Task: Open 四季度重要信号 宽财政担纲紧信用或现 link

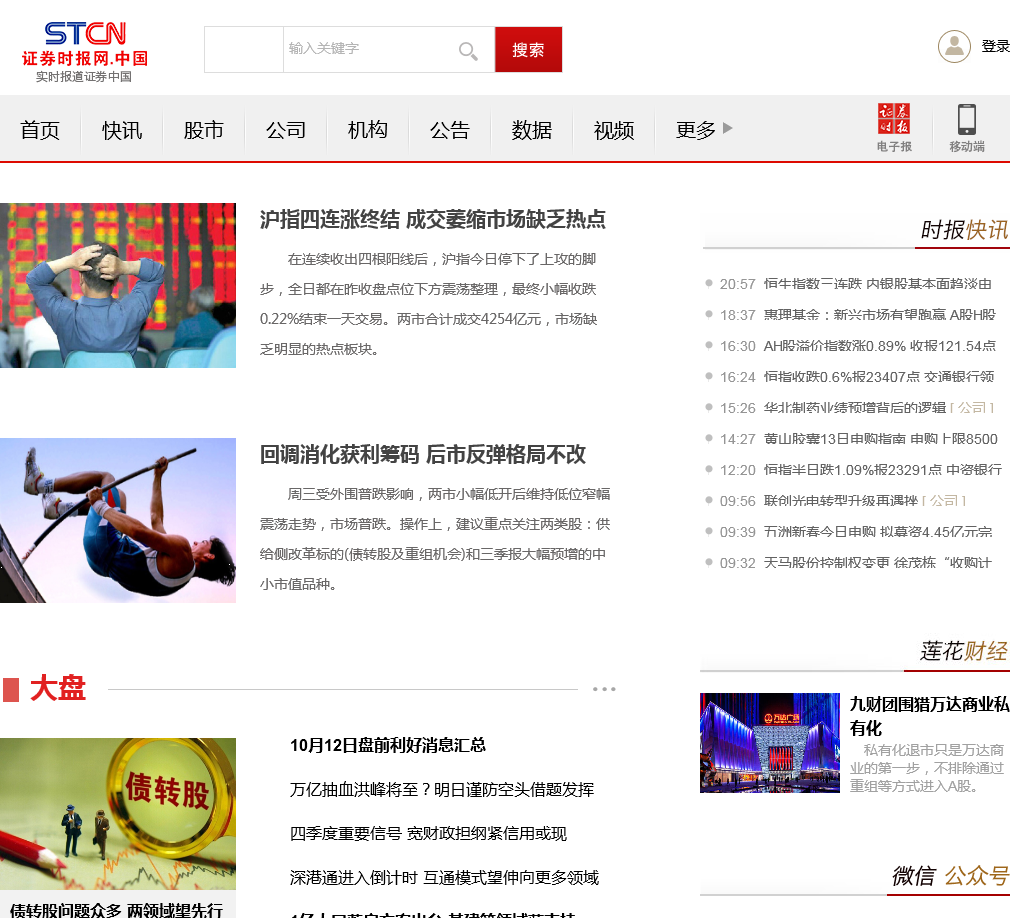Action: coord(428,834)
